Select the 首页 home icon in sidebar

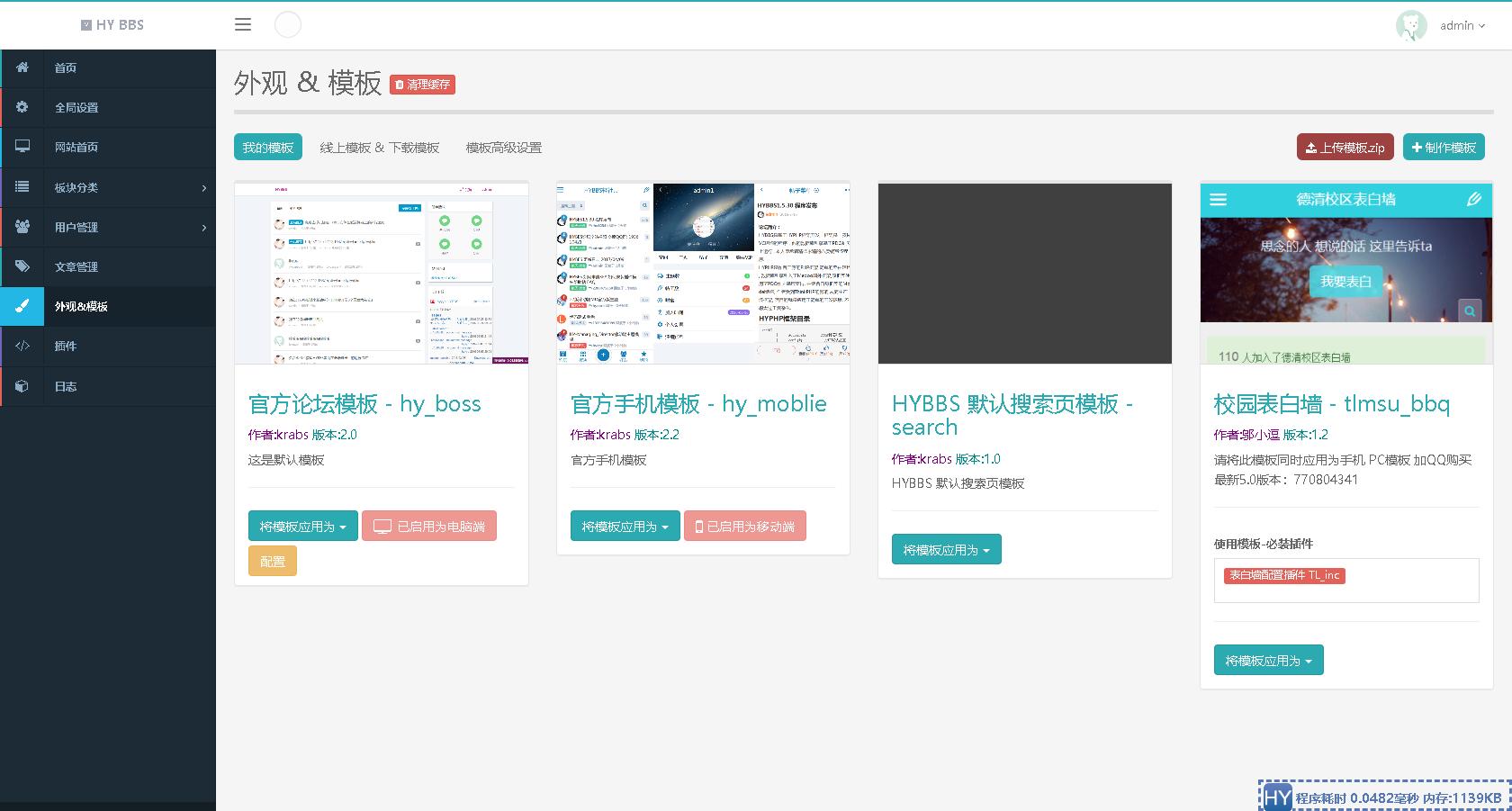22,68
